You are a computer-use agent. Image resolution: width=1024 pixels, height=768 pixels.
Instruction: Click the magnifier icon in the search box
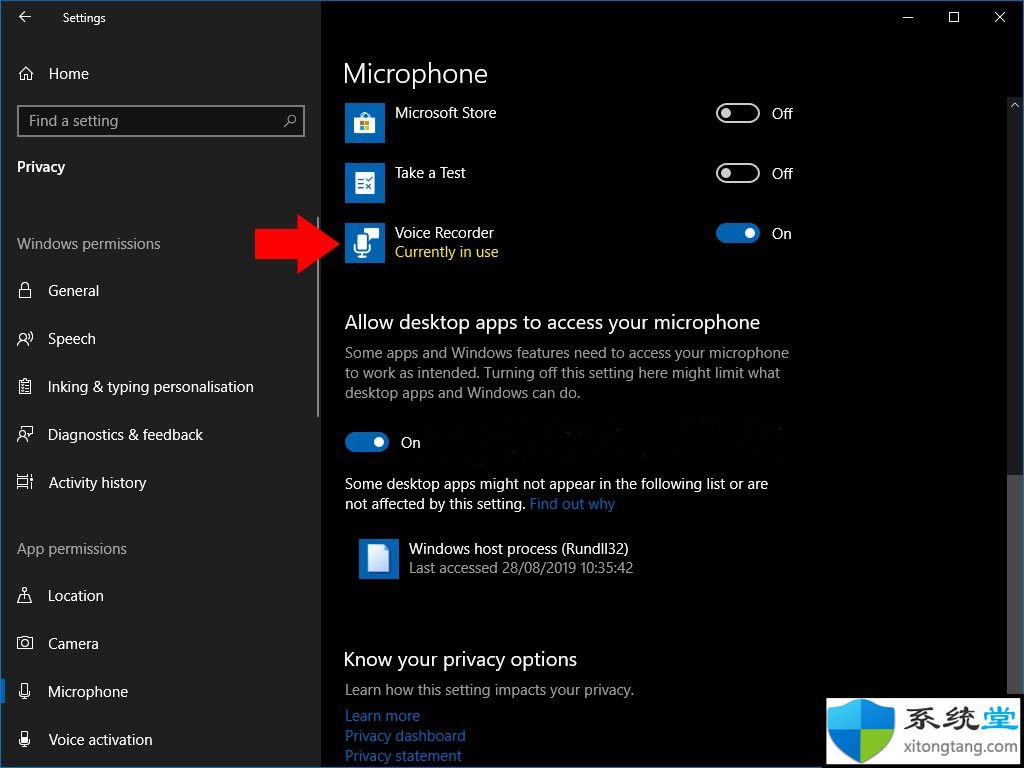coord(290,121)
